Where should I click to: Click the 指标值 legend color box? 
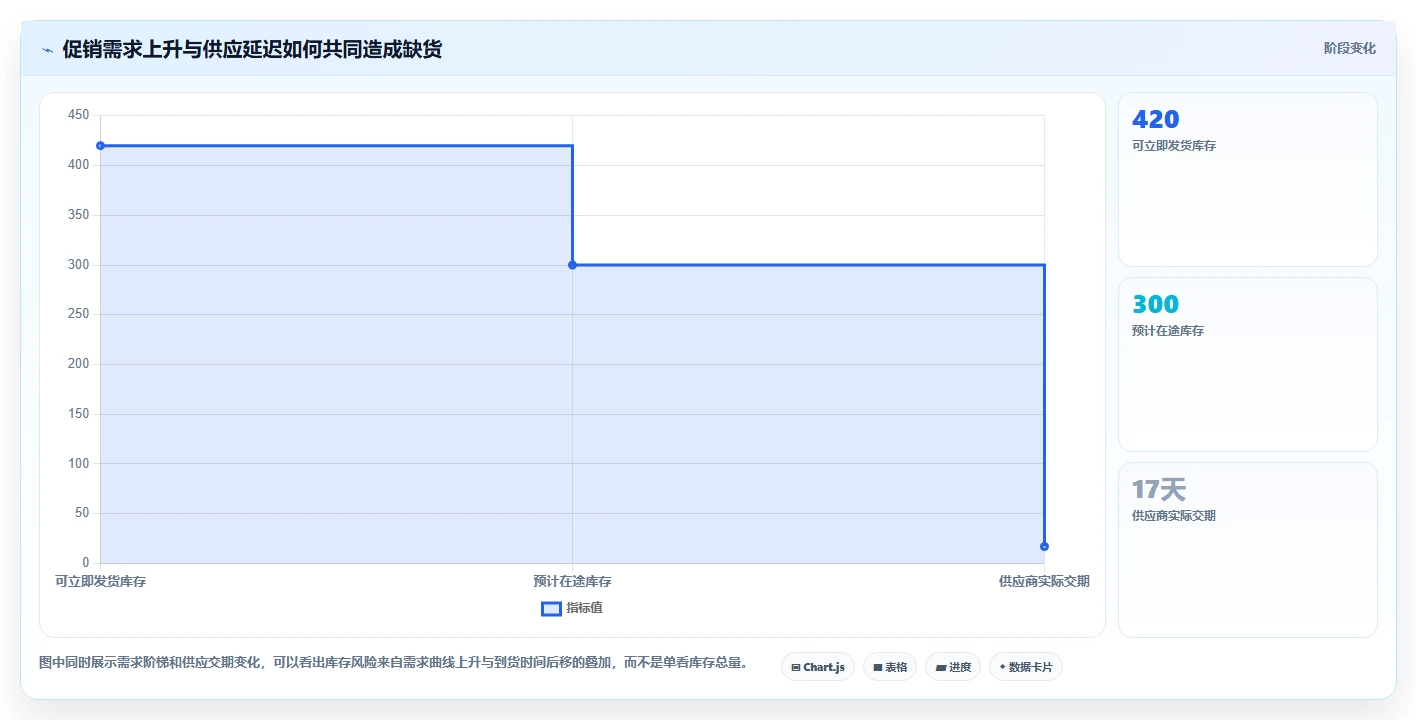[551, 608]
